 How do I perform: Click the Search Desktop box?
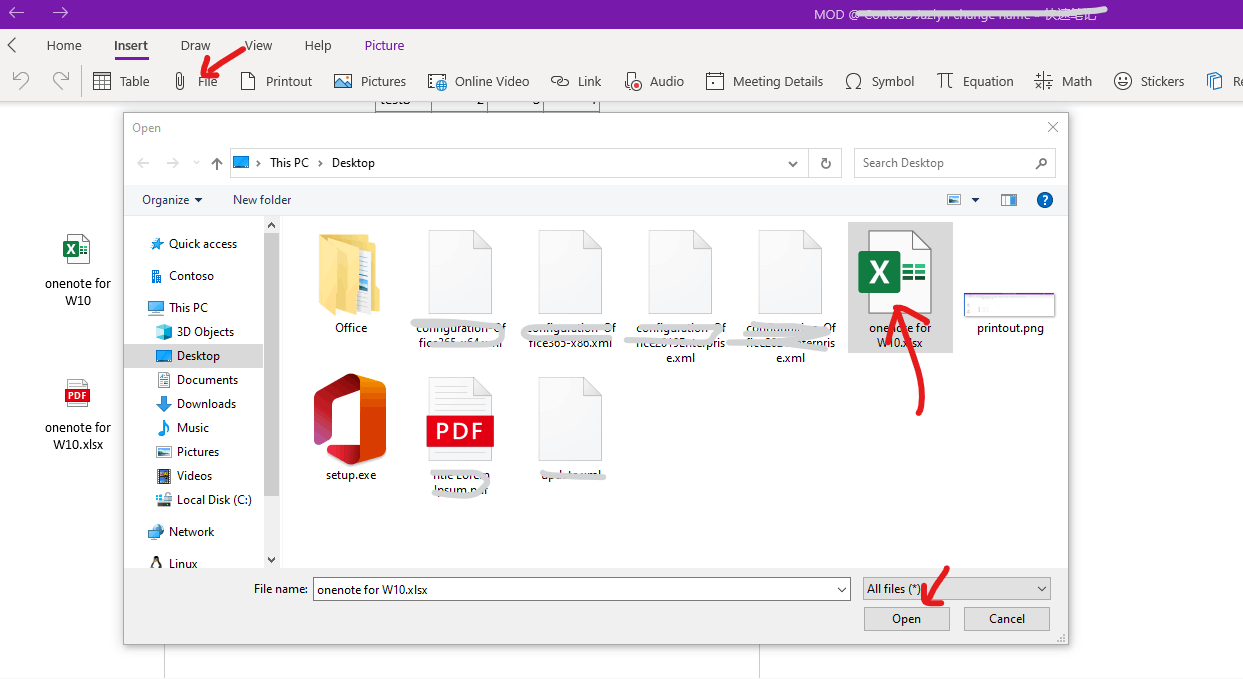point(955,163)
